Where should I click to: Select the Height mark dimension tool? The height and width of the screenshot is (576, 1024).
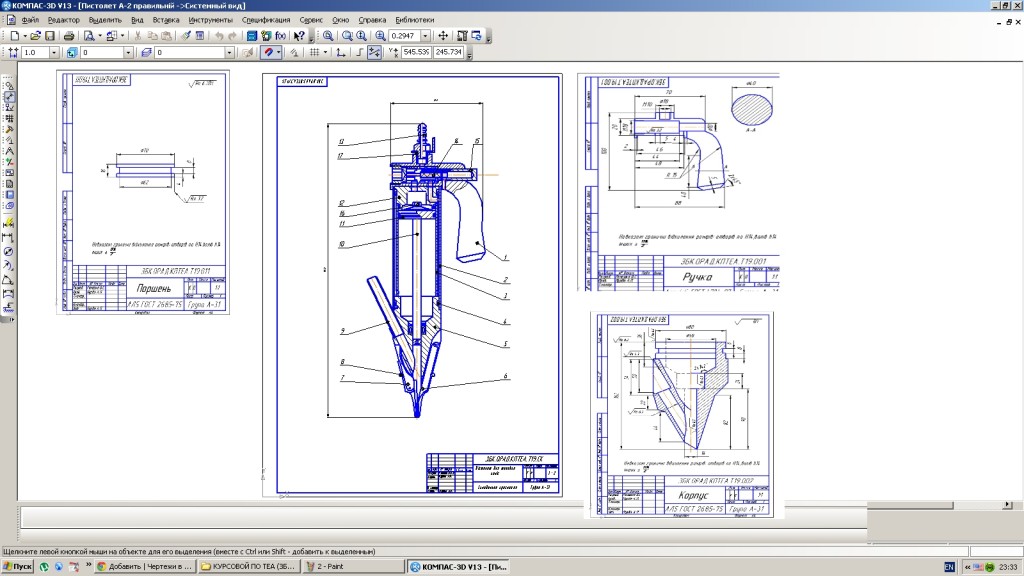click(x=9, y=307)
